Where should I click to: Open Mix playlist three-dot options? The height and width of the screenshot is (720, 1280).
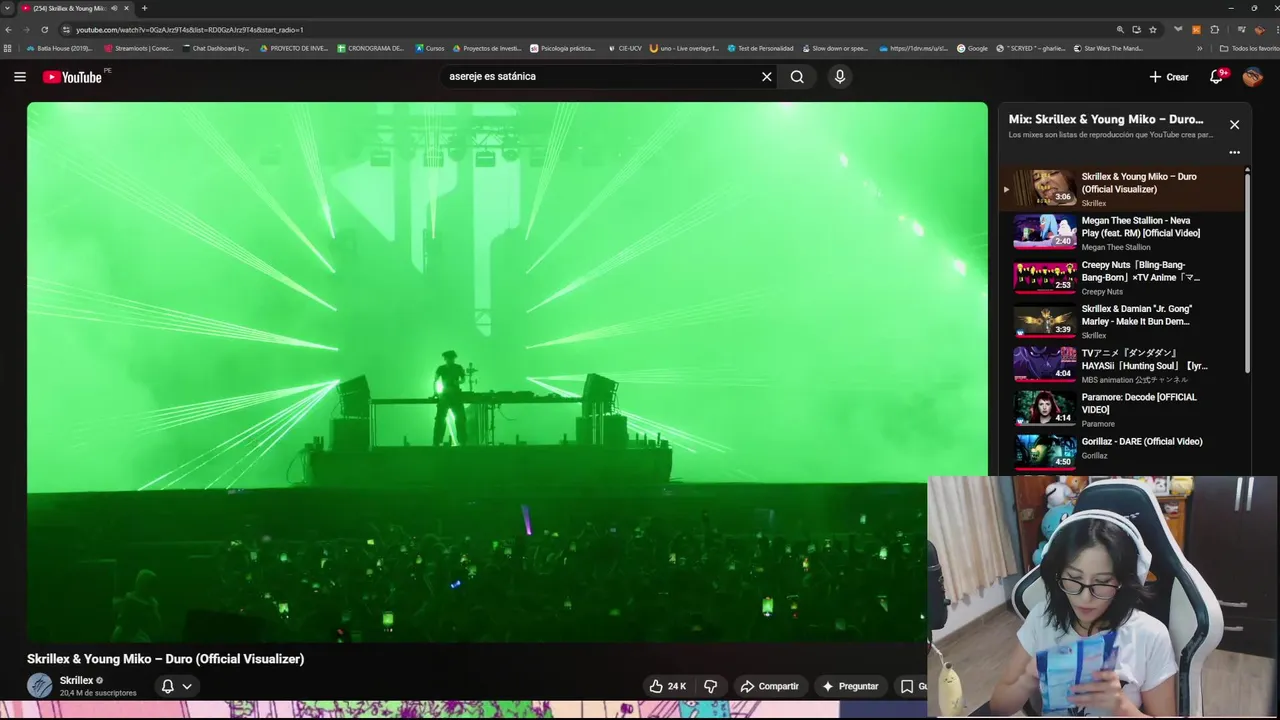point(1234,153)
